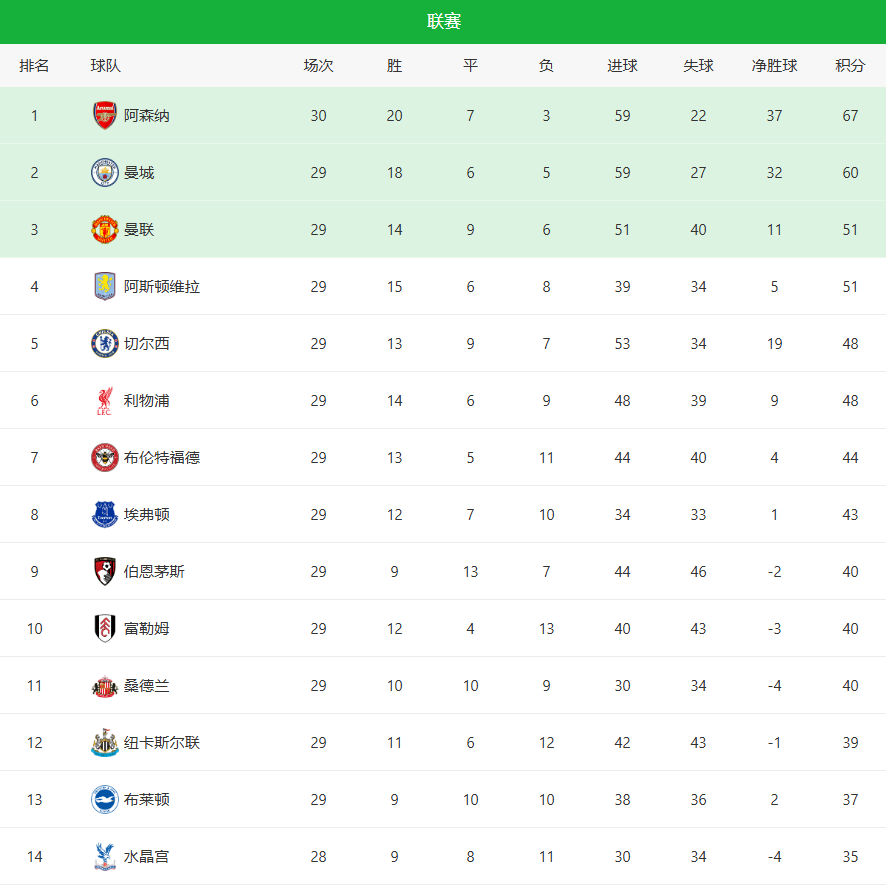Select the 联赛 tab header
Screen dimensions: 886x886
coord(443,22)
